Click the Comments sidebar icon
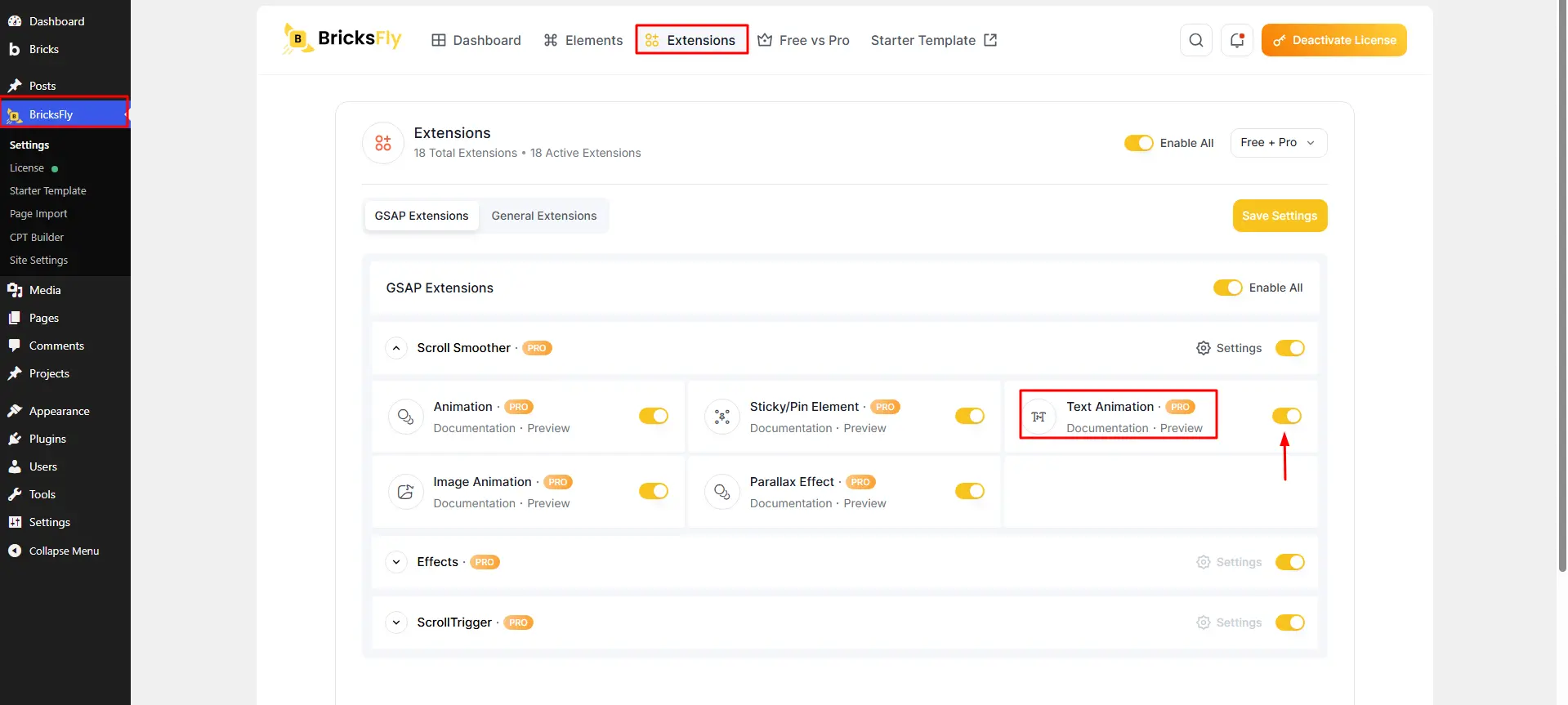Viewport: 1568px width, 705px height. tap(15, 346)
